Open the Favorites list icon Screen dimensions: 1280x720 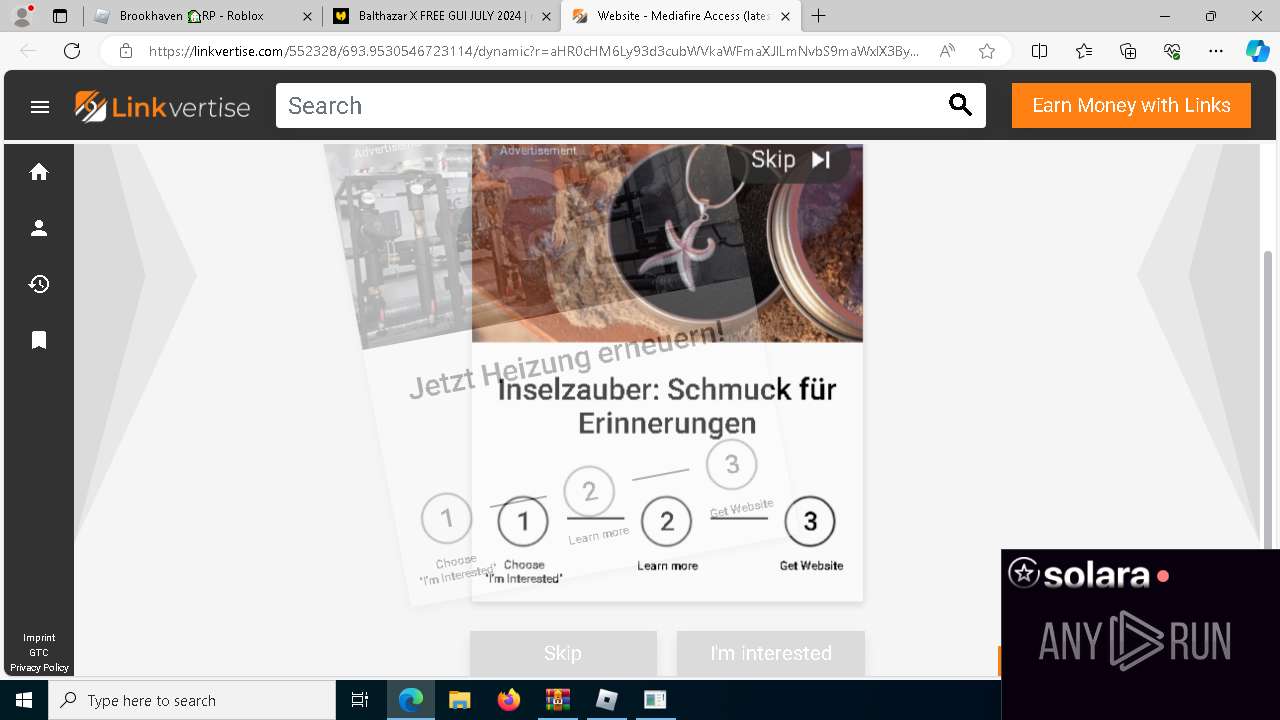coord(1084,51)
